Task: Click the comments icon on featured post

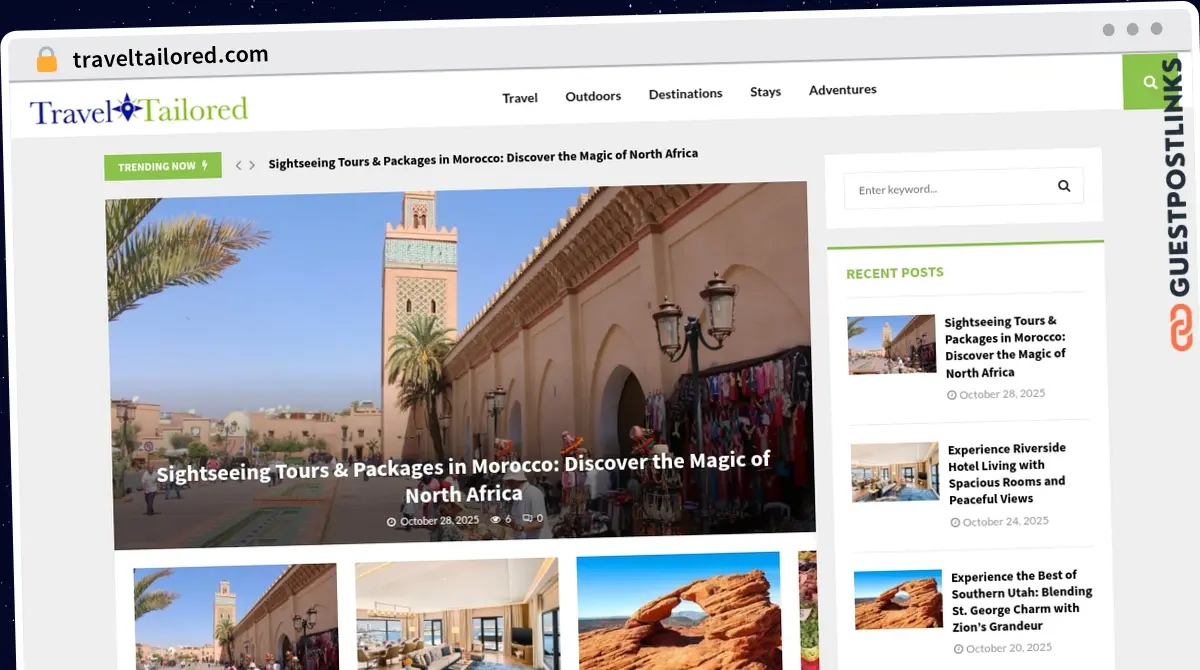Action: pyautogui.click(x=527, y=519)
